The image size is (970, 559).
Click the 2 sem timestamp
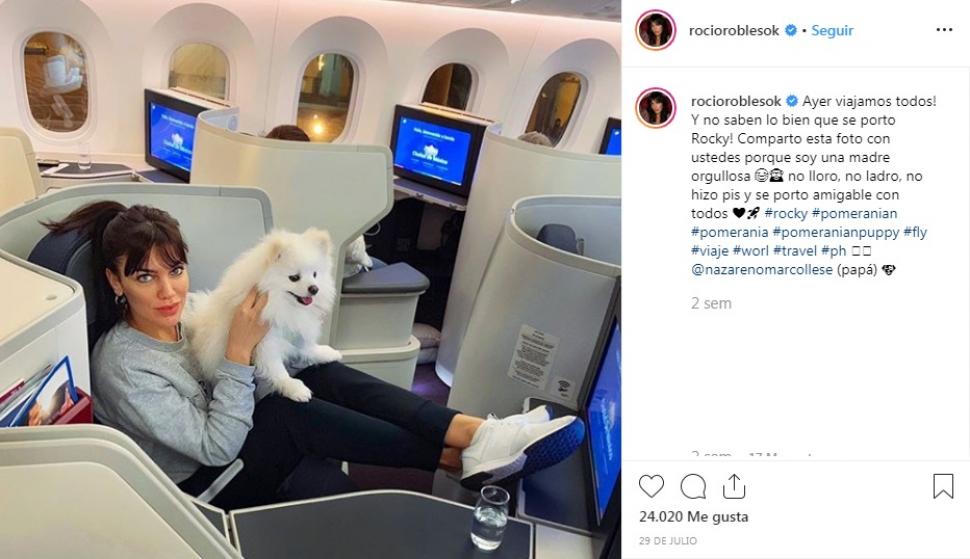pos(711,303)
